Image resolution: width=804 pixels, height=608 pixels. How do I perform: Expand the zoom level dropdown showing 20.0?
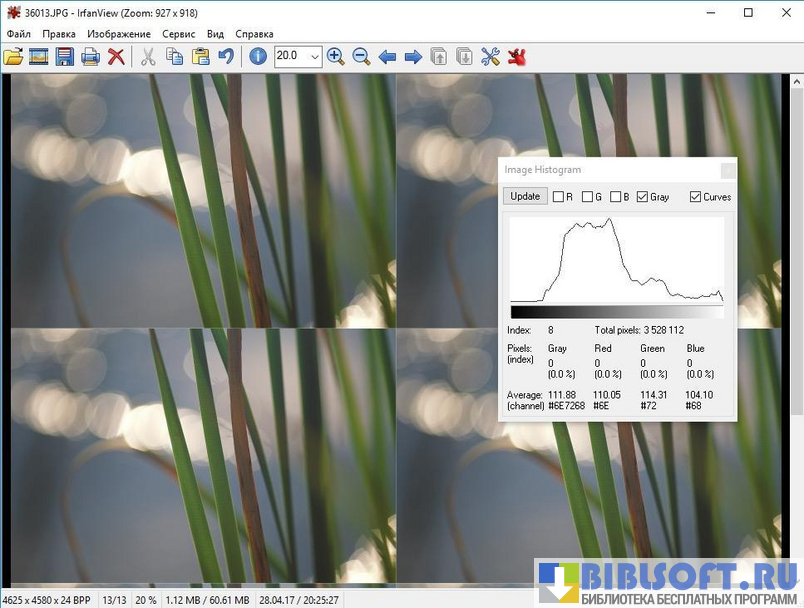314,57
